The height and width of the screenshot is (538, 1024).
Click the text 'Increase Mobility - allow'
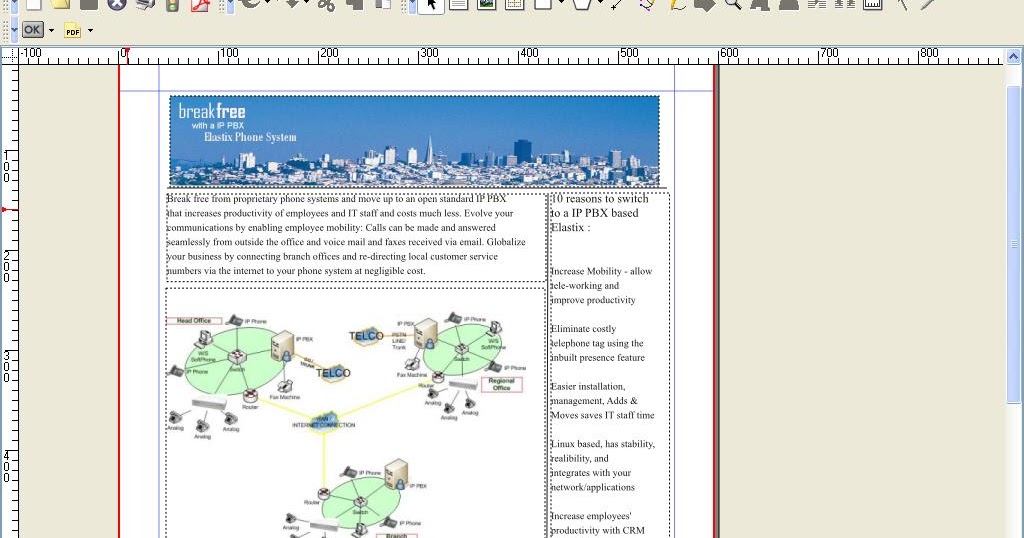pos(601,271)
